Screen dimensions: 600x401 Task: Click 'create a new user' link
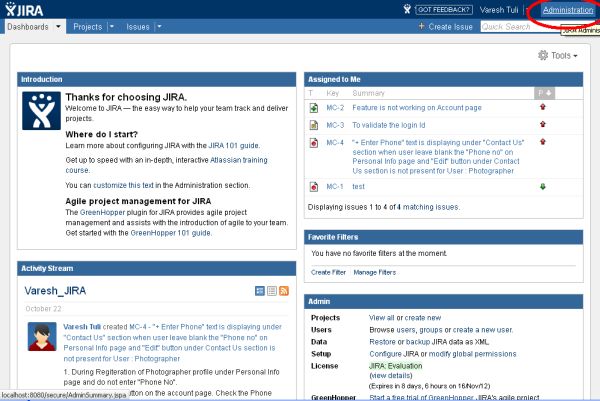(x=483, y=330)
